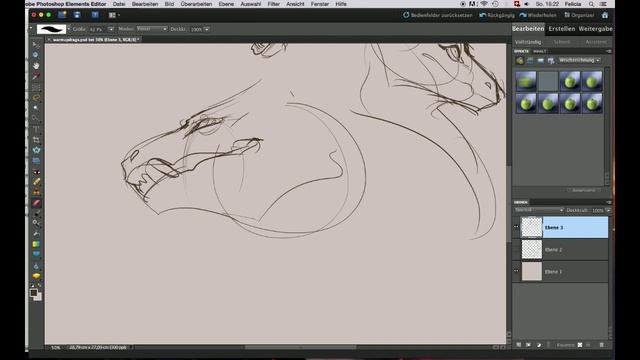Show layer styles category in Effekte panel
This screenshot has height=360, width=640.
[530, 60]
